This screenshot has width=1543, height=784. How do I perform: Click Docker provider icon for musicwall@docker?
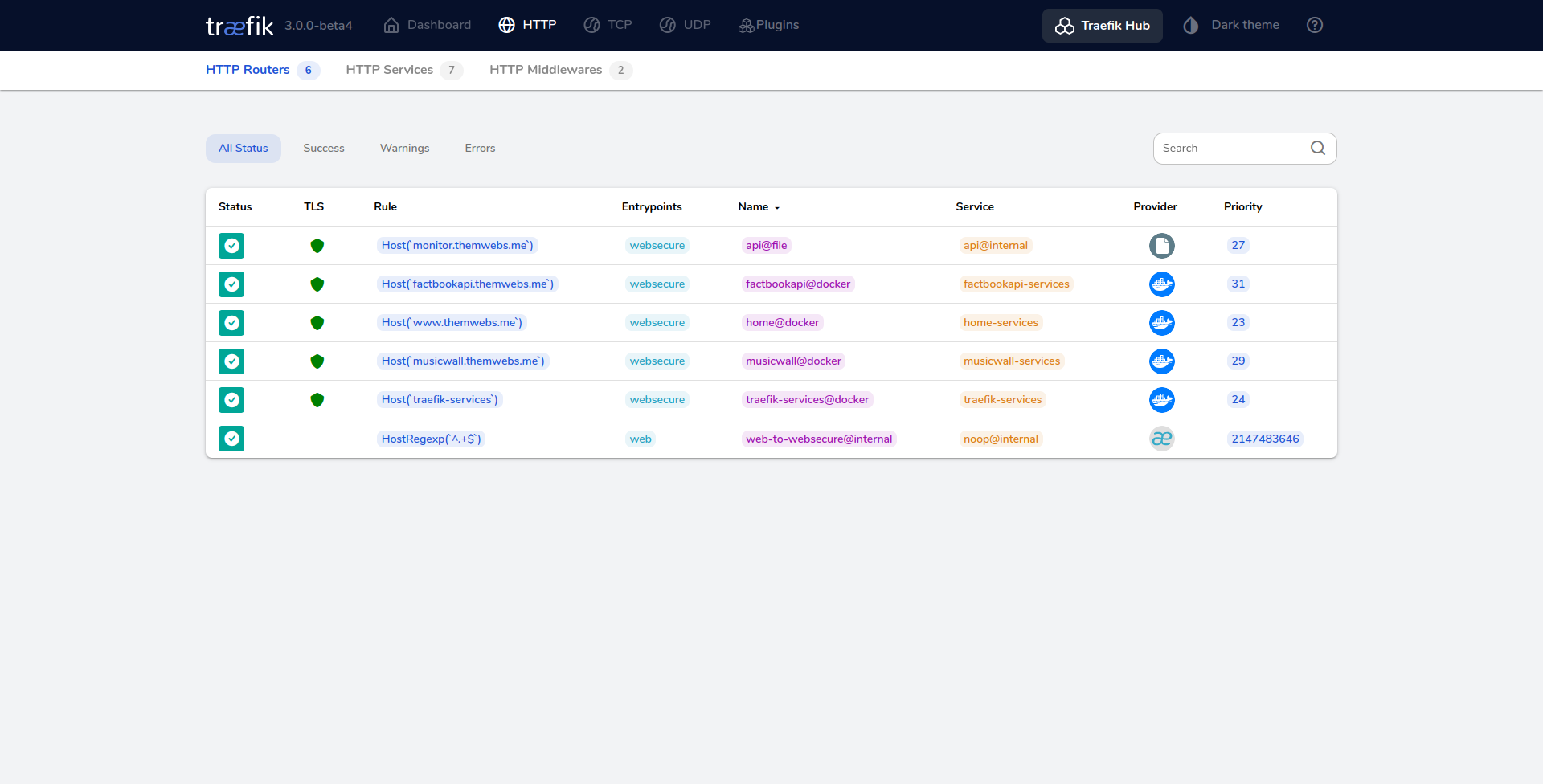point(1162,361)
